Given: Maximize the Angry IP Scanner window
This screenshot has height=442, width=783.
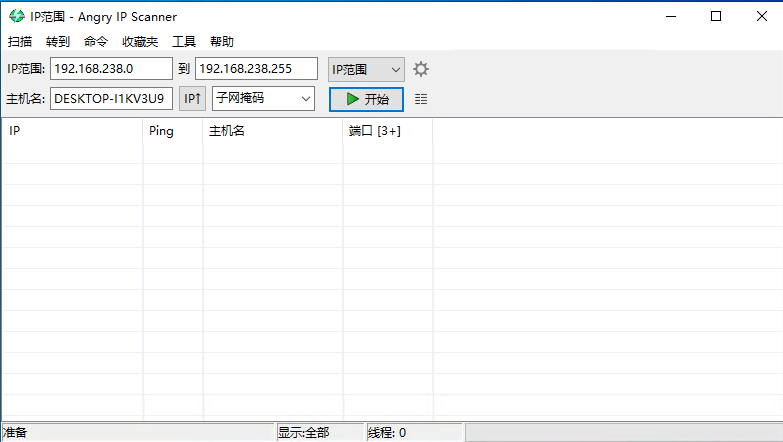Looking at the screenshot, I should (x=716, y=16).
